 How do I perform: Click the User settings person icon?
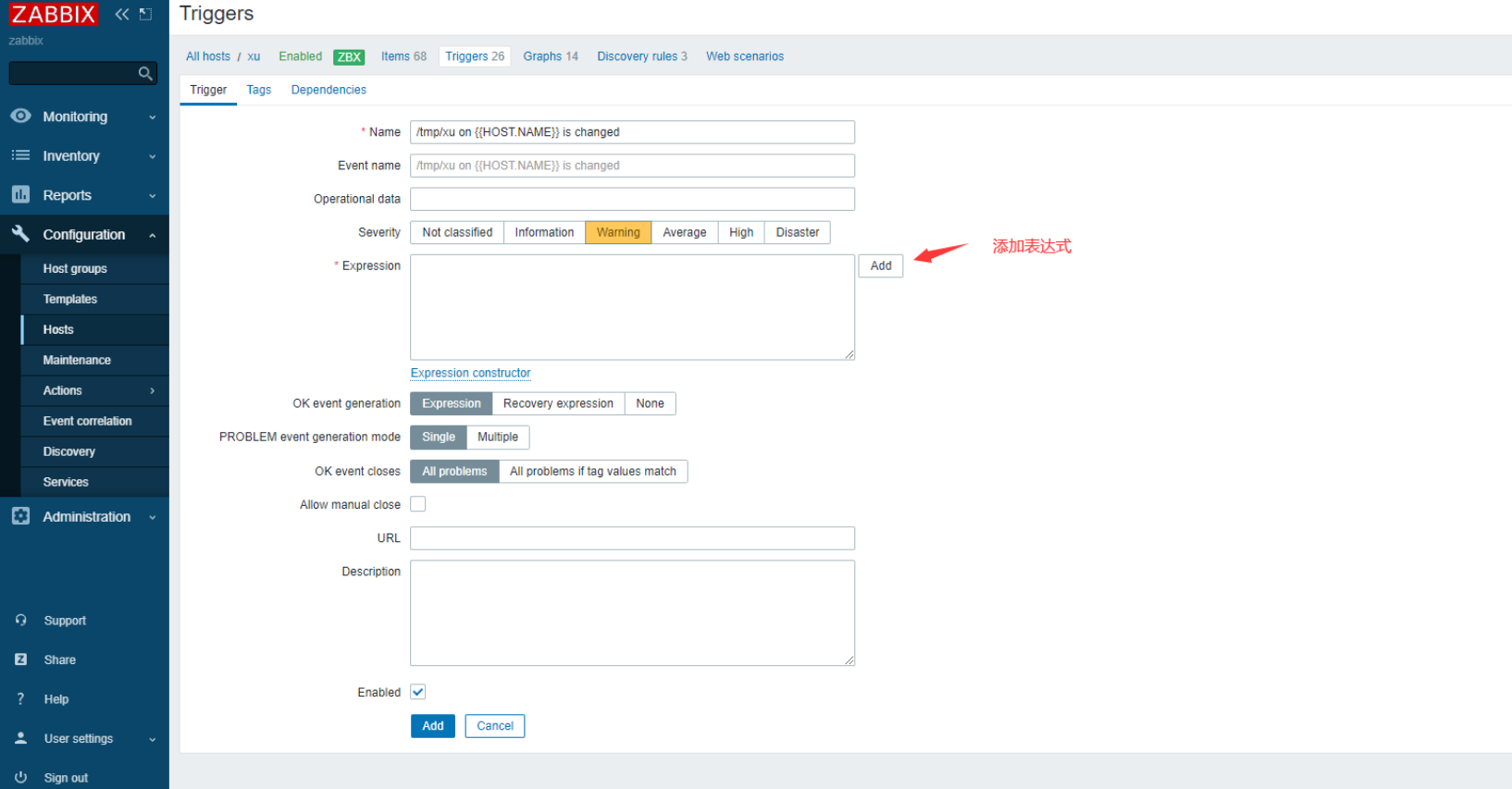[20, 738]
